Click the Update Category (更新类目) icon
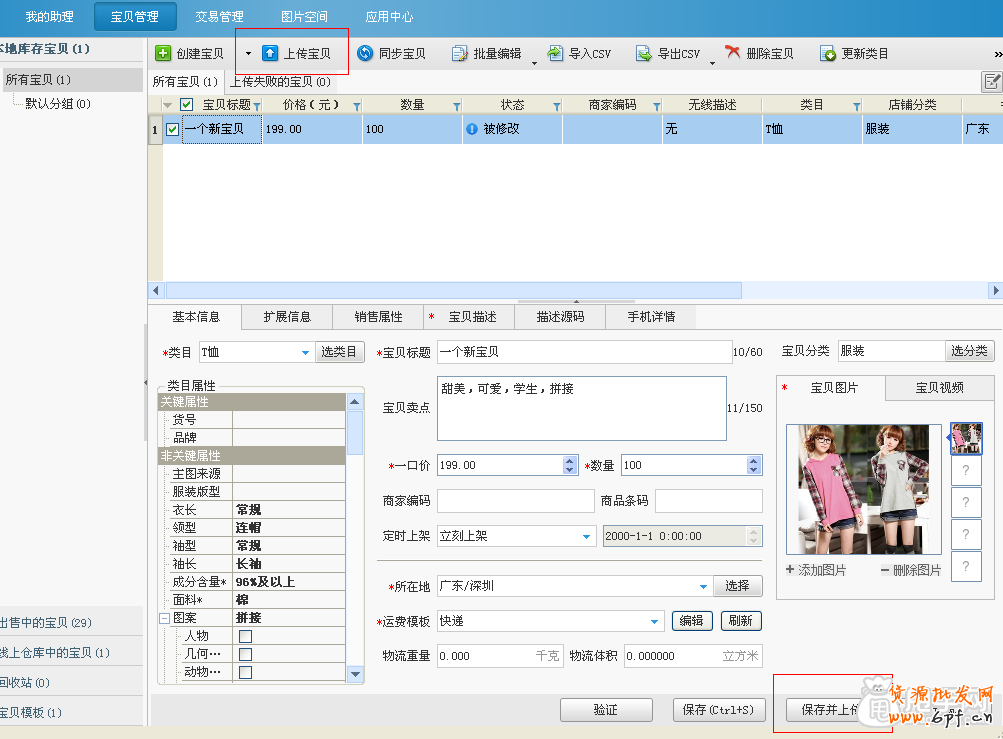 pos(828,53)
